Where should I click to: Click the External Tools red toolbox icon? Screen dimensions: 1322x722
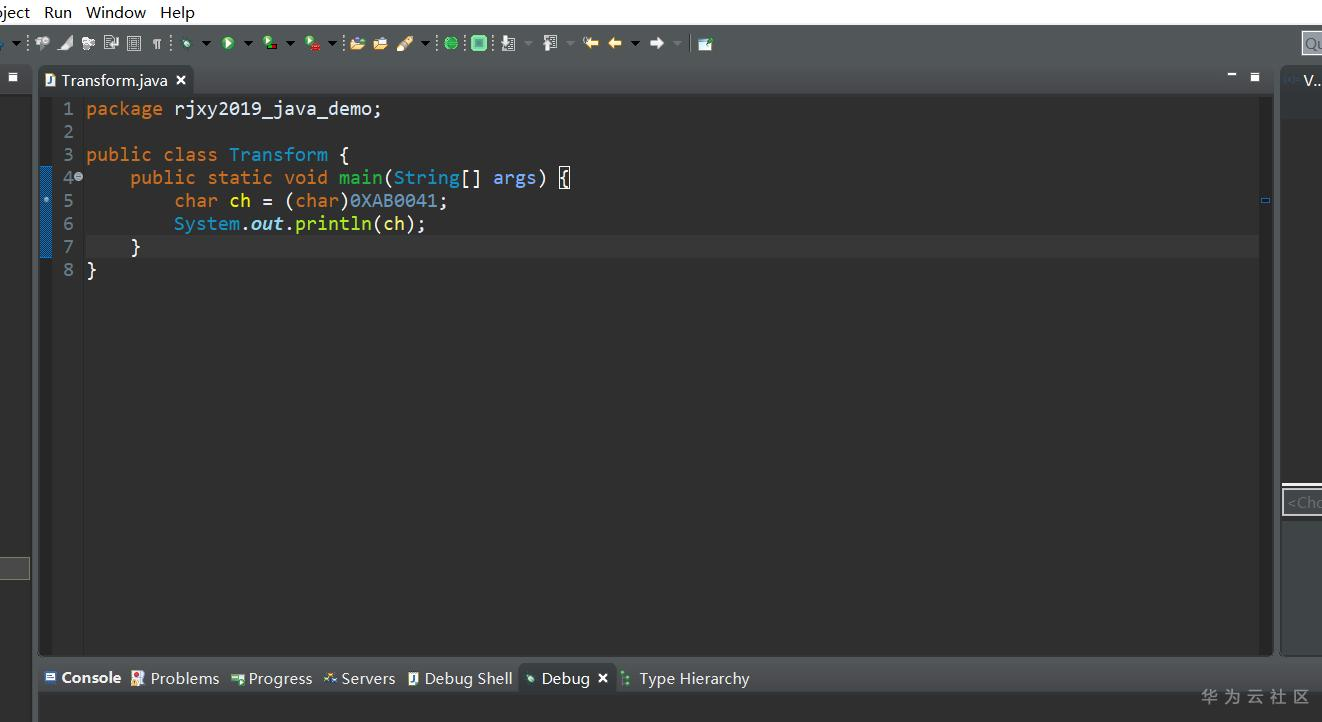point(312,43)
